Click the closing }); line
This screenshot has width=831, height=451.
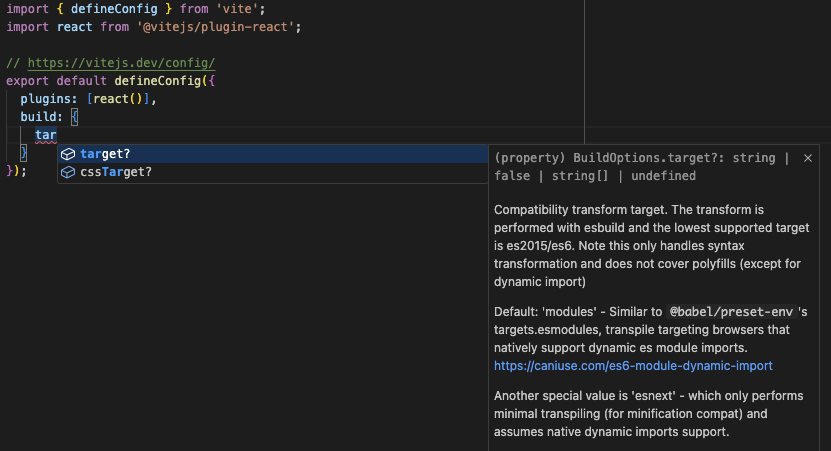(15, 171)
